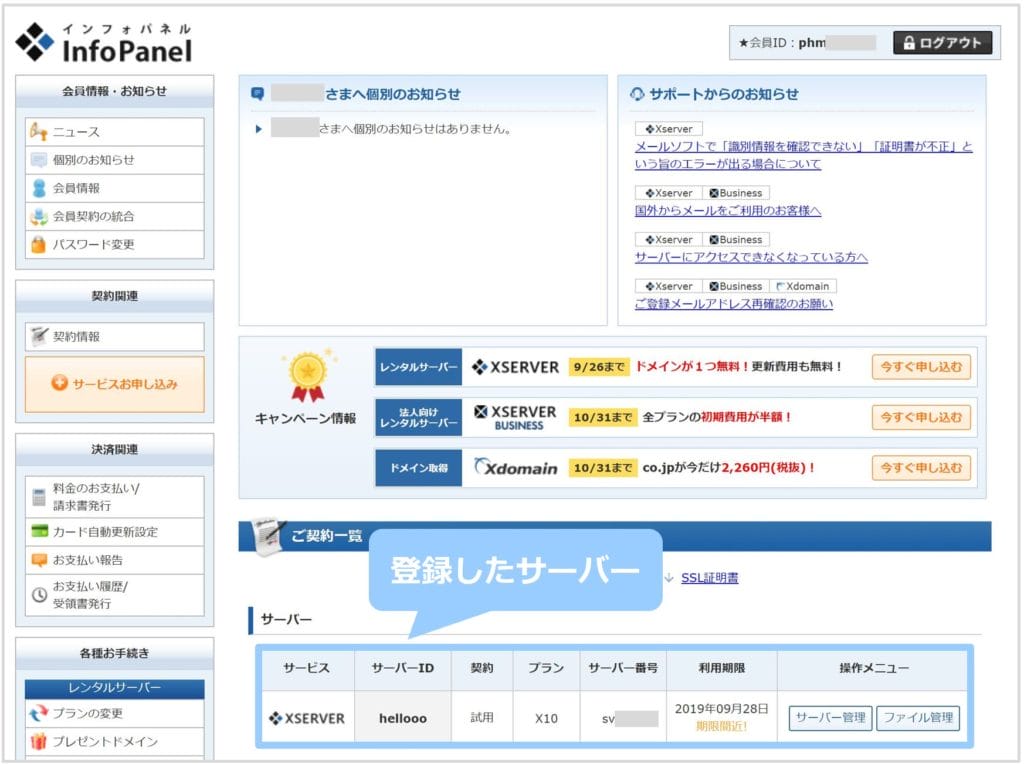Click the お支払い履歴 clock icon
The height and width of the screenshot is (764, 1024).
coord(39,595)
